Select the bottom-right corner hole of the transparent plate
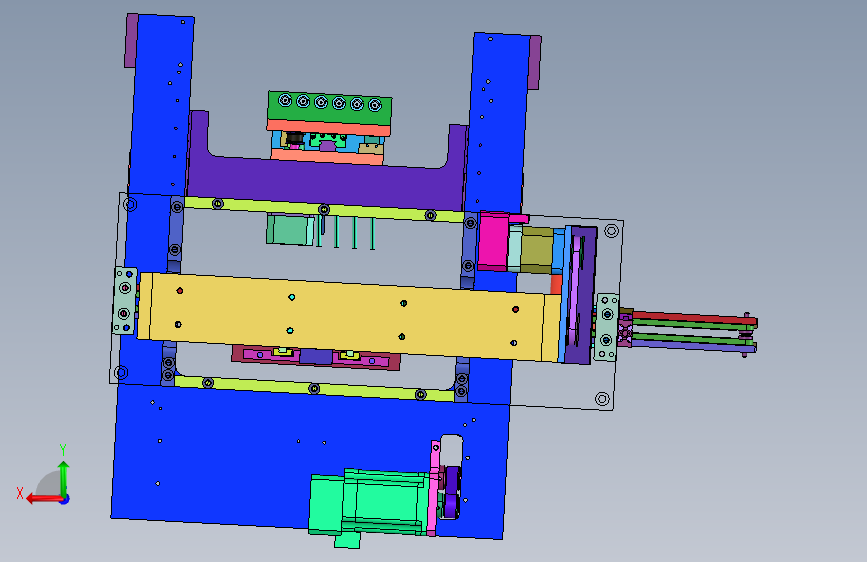 tap(602, 398)
